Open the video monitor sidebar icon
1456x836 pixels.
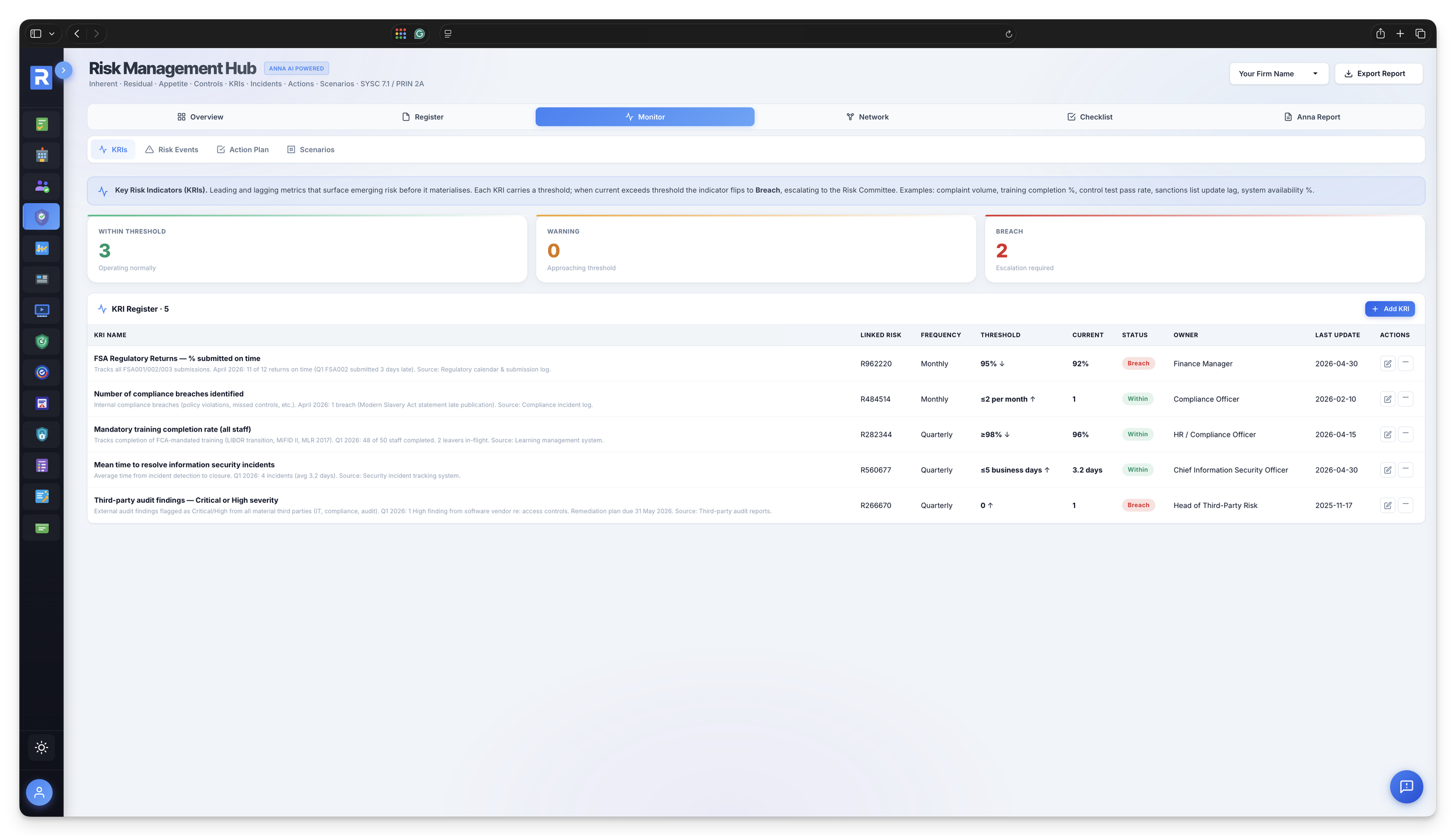[x=41, y=310]
